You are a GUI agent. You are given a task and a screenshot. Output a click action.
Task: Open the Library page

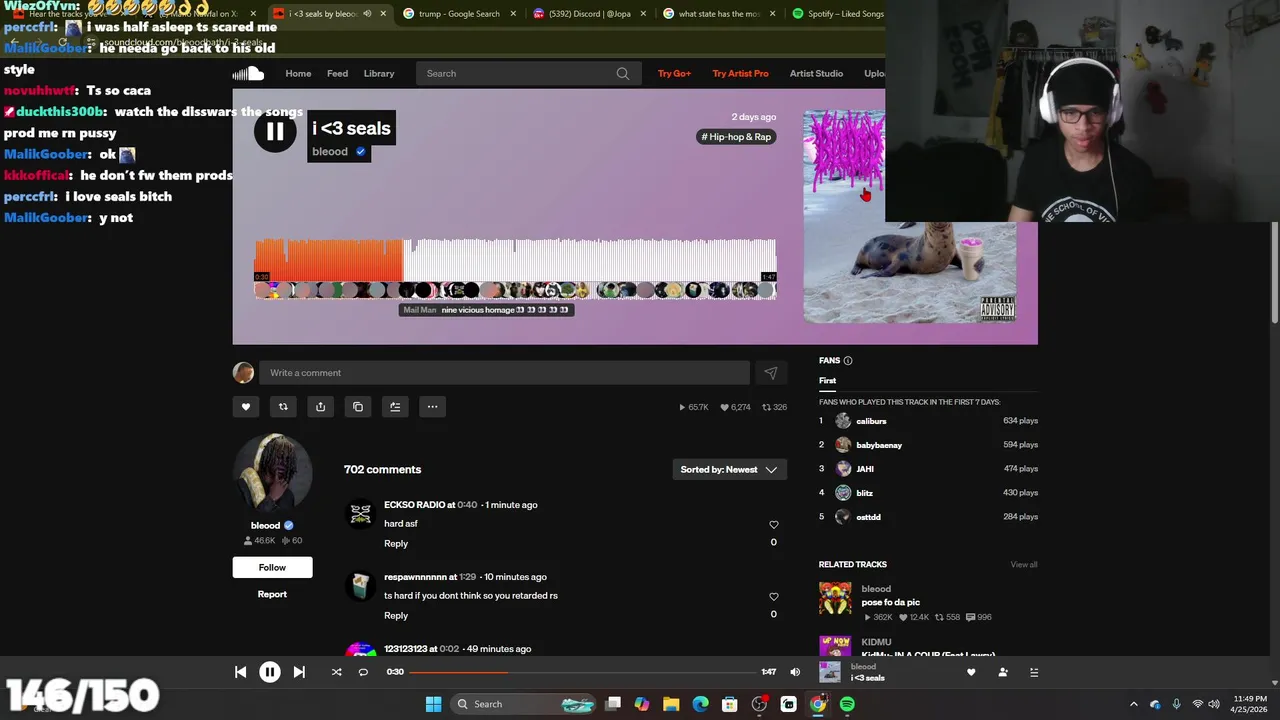[x=379, y=73]
